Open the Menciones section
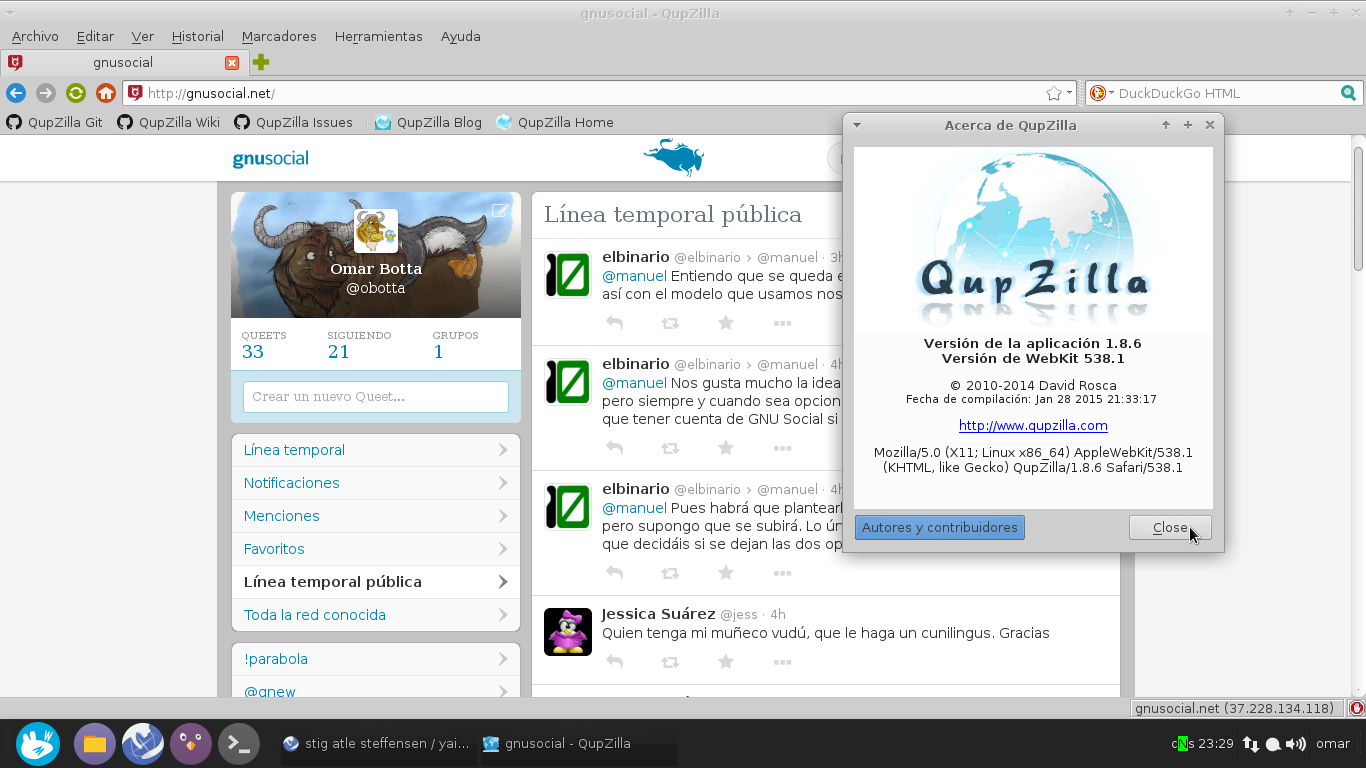 point(376,516)
